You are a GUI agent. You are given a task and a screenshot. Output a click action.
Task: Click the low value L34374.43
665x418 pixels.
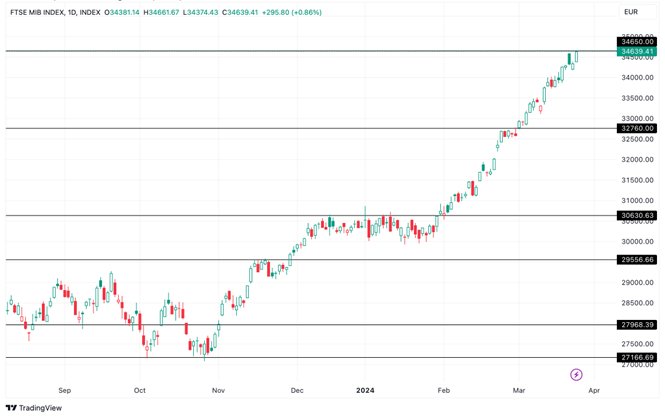[x=201, y=12]
